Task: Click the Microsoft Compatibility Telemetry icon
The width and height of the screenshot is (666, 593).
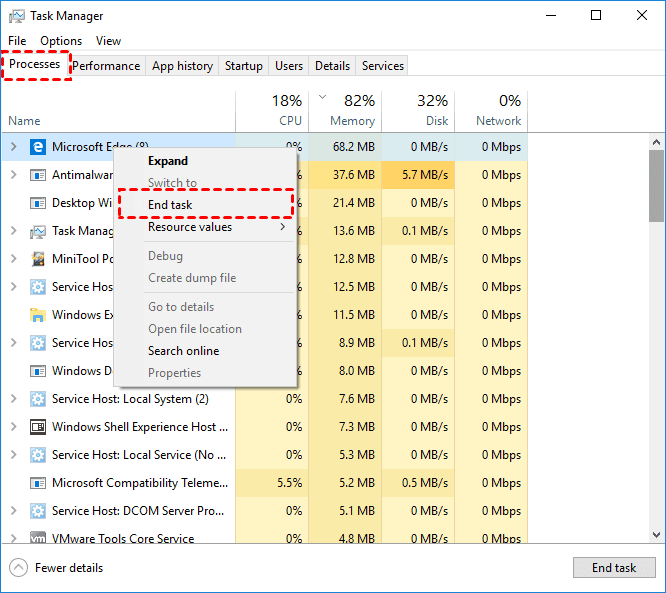Action: point(38,483)
